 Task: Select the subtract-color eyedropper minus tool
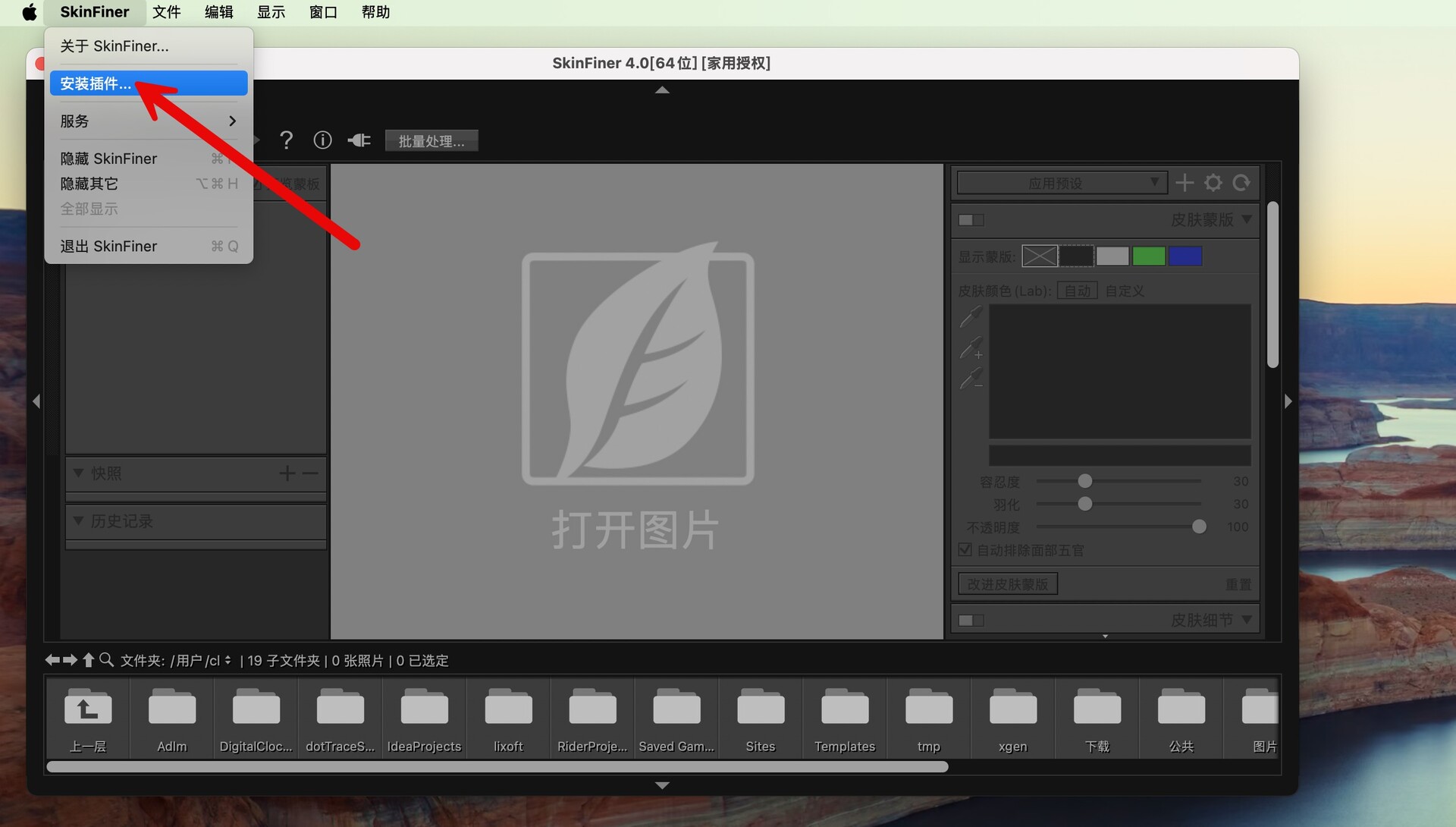click(971, 378)
